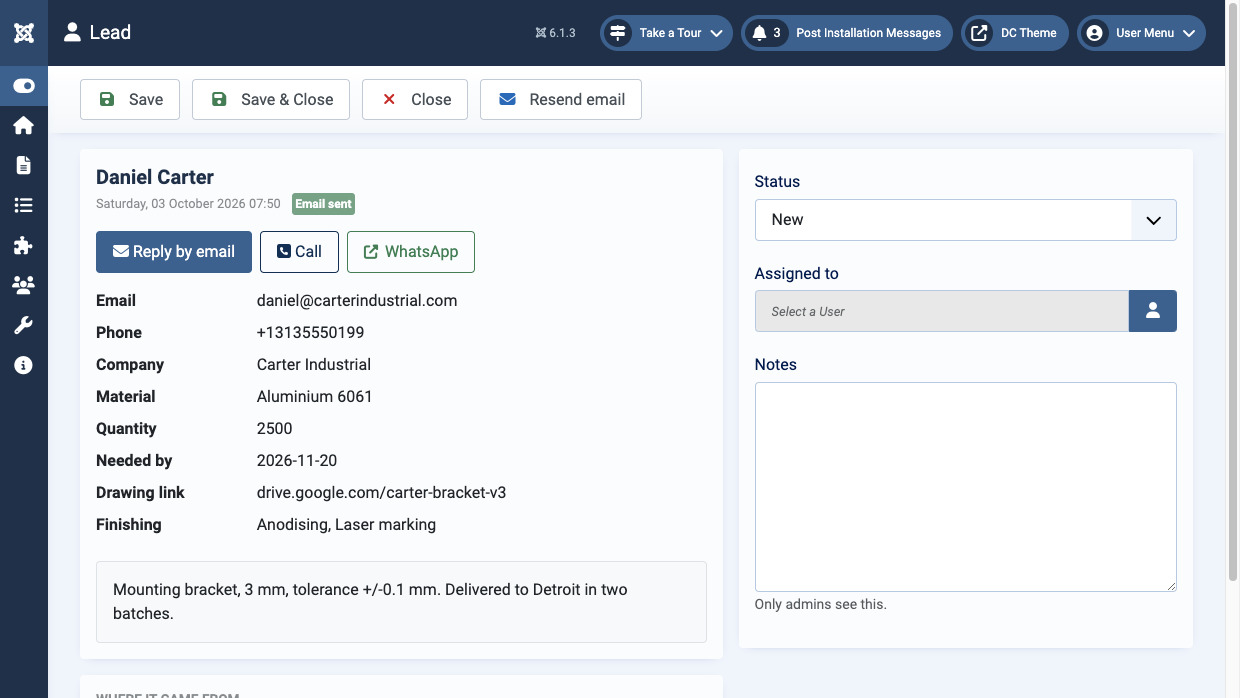Click the Only admins see this hint
Screen dimensions: 1240x698
point(821,604)
